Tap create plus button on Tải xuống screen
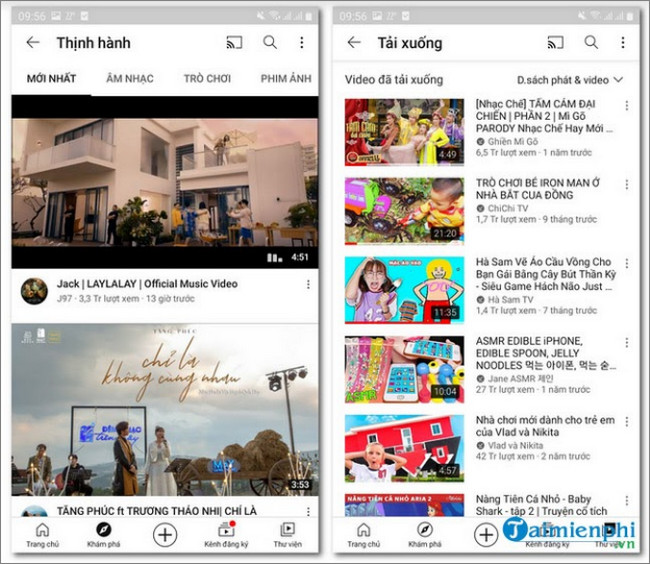Viewport: 650px width, 564px height. coord(486,535)
